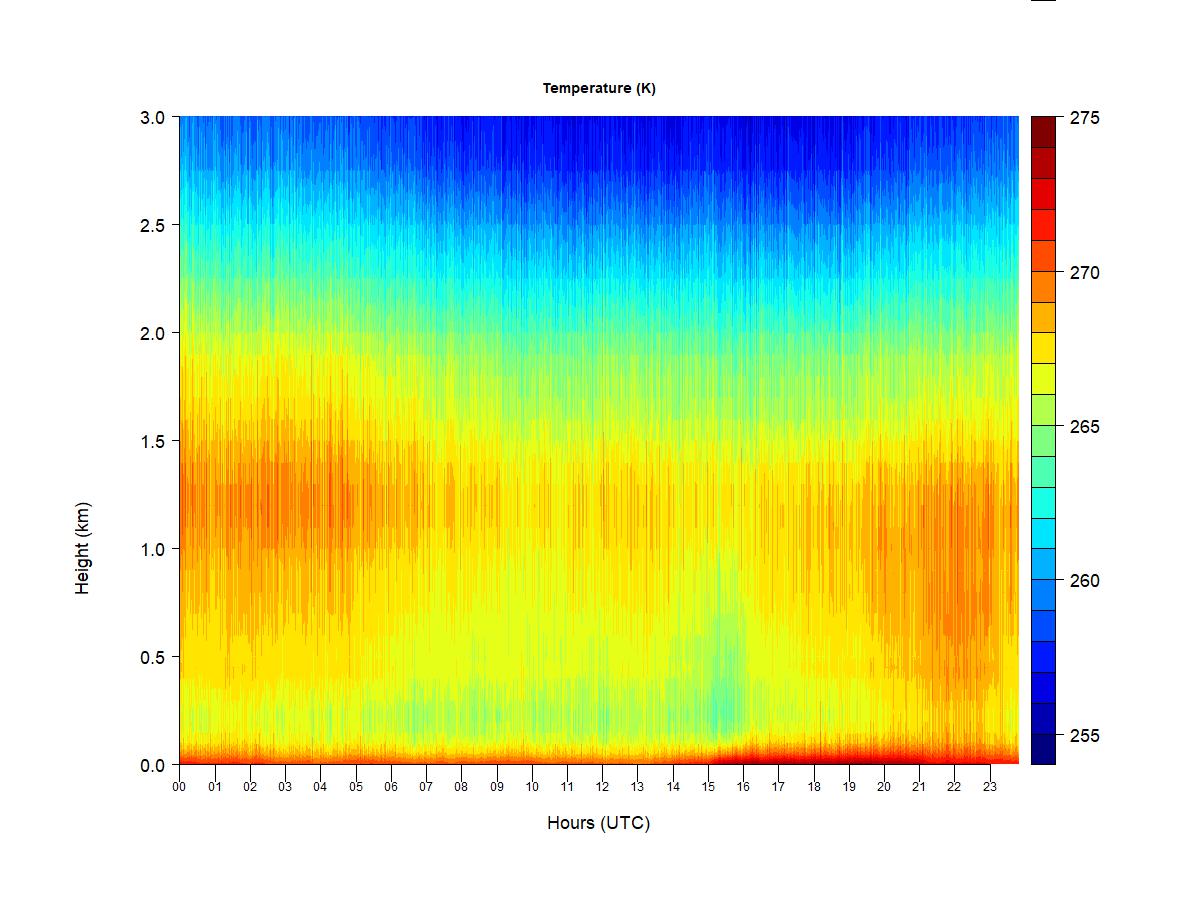Select the 0.0 height axis label

click(153, 765)
